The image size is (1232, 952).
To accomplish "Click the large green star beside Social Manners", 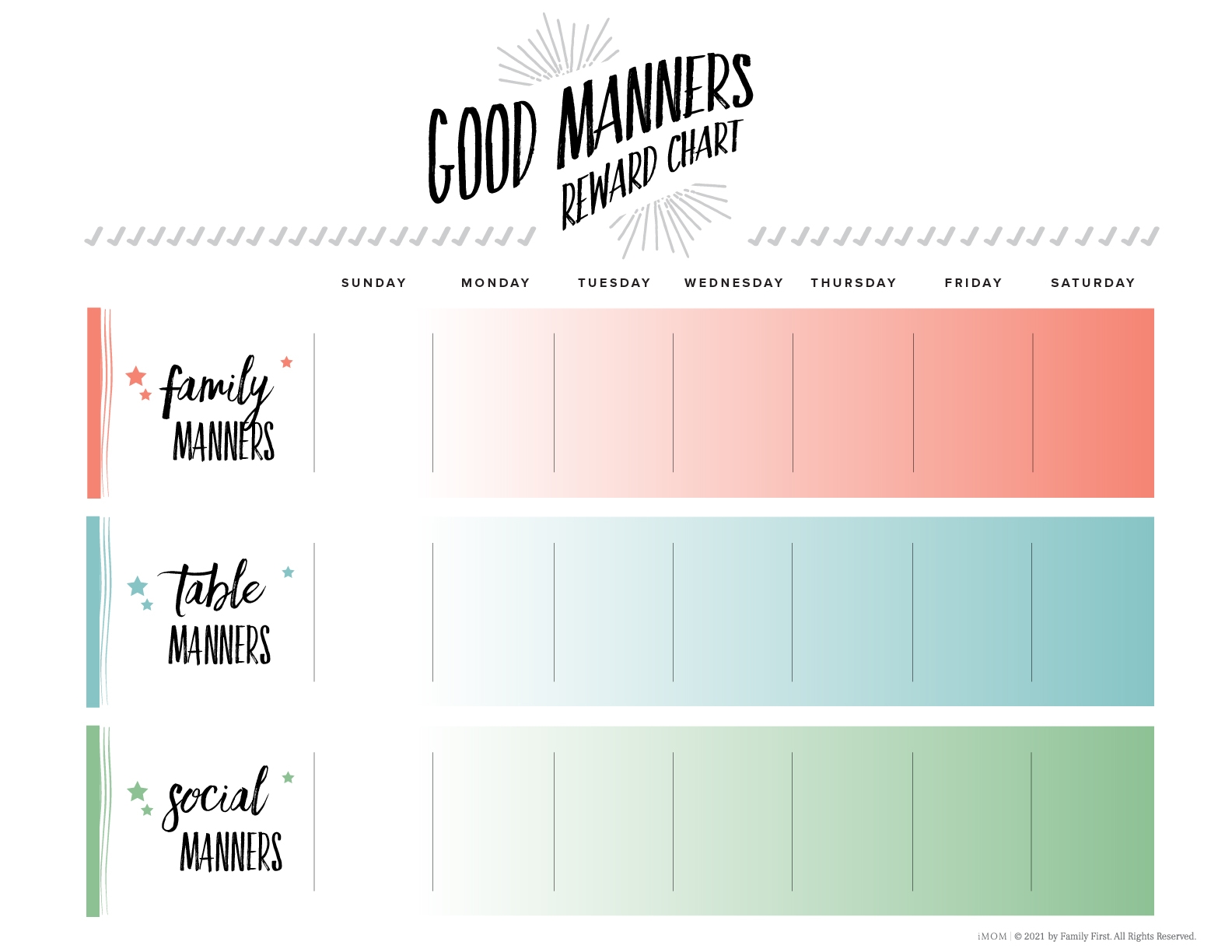I will (138, 792).
